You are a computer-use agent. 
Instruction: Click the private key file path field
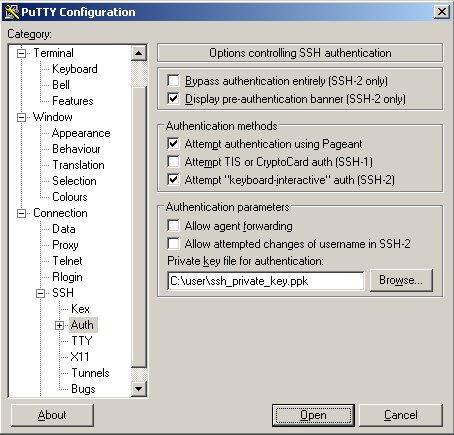tap(266, 281)
